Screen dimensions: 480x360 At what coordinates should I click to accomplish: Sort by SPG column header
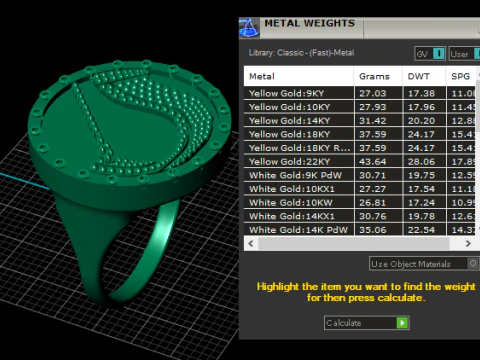(461, 76)
